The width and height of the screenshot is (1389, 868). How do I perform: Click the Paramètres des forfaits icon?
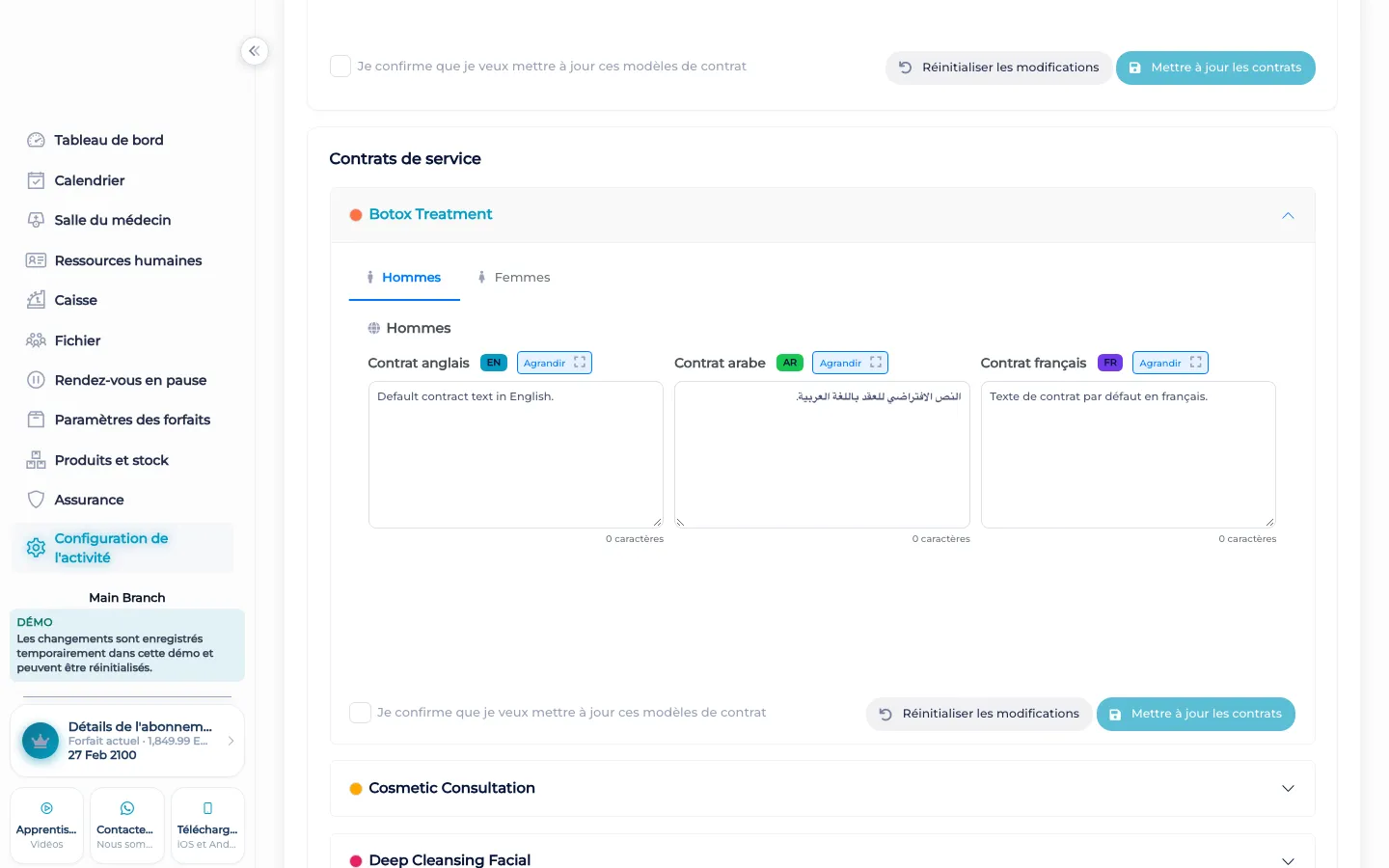coord(36,420)
